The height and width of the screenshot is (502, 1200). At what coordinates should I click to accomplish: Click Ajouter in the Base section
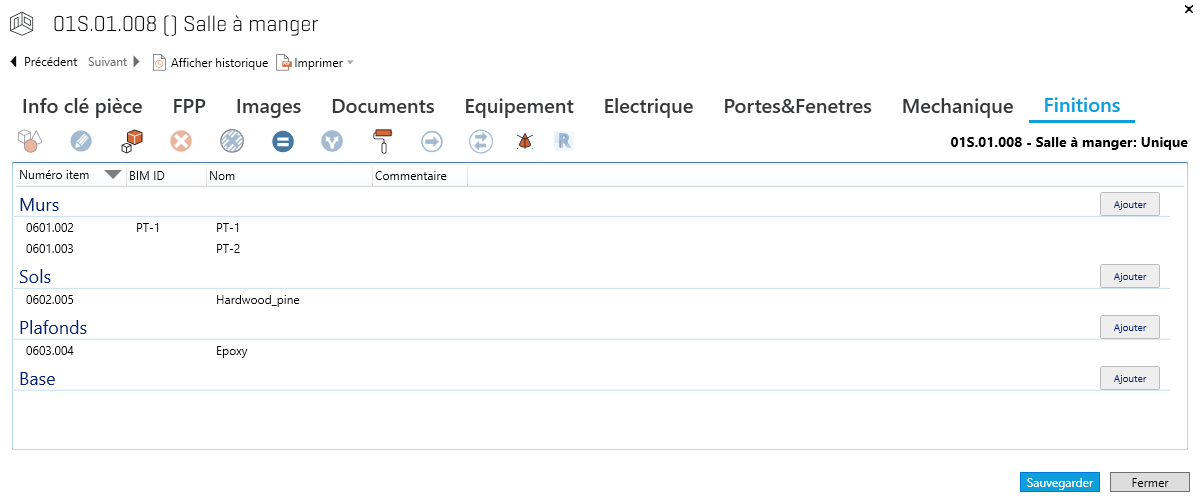(1130, 378)
